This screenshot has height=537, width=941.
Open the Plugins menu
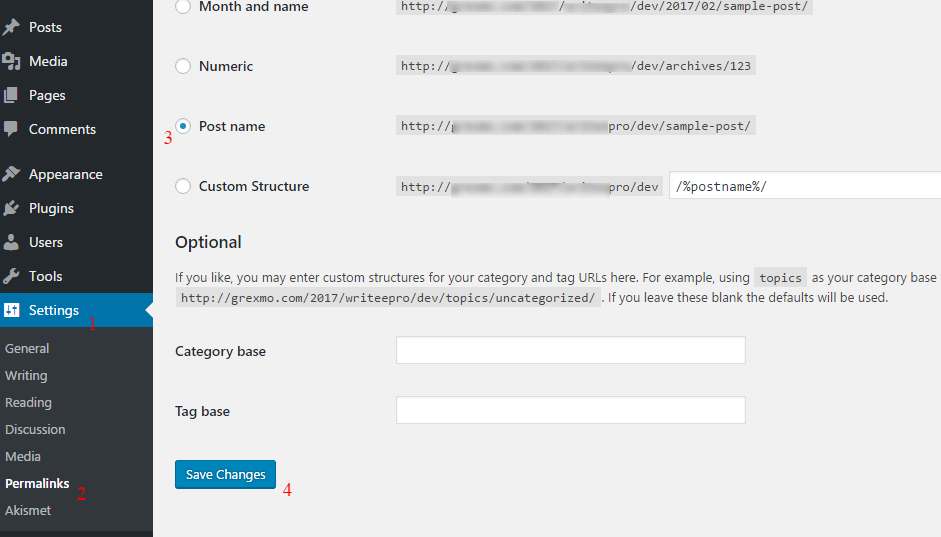click(76, 208)
